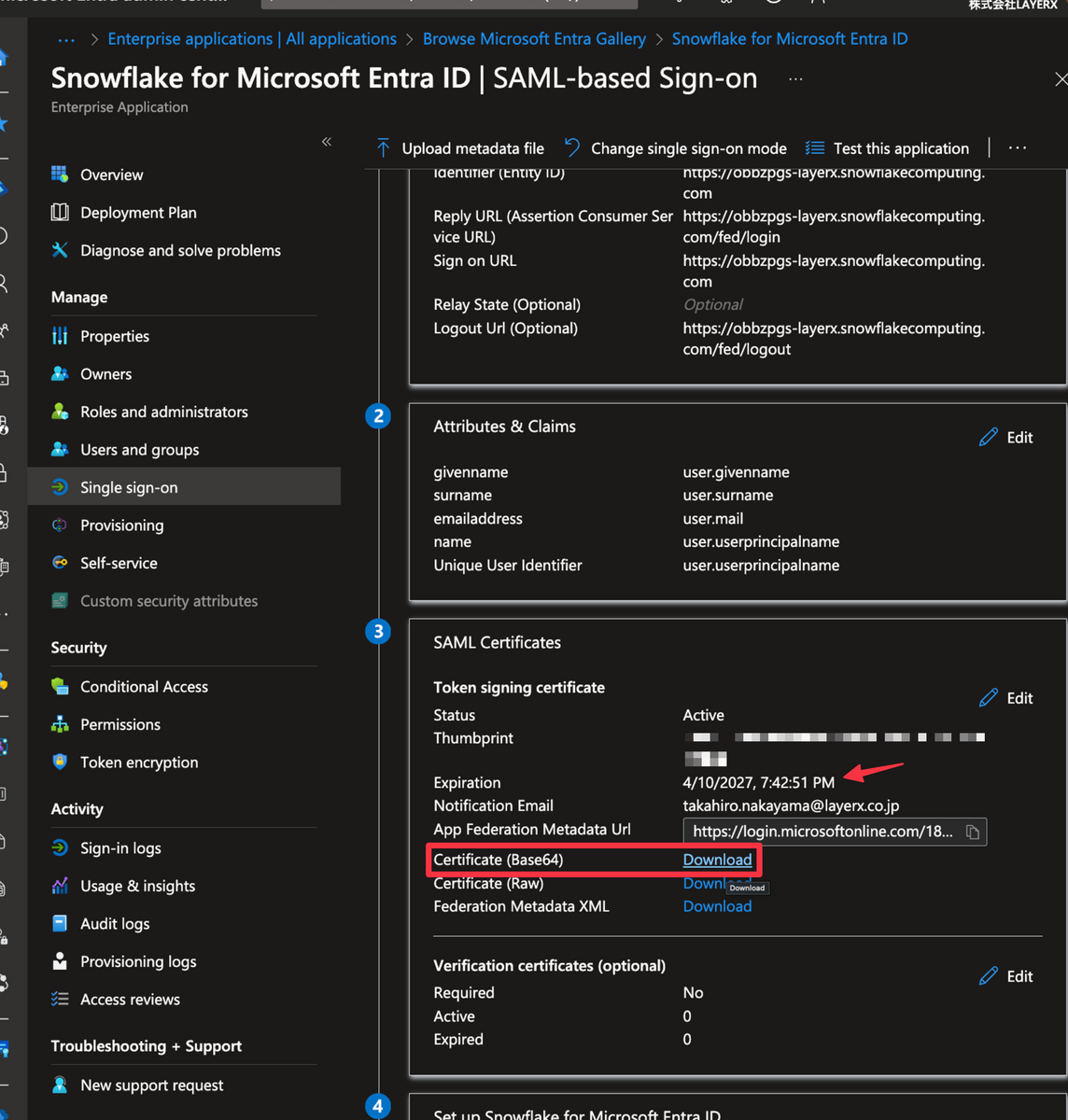Open the Enterprise applications breadcrumb
This screenshot has height=1120, width=1068.
(252, 39)
